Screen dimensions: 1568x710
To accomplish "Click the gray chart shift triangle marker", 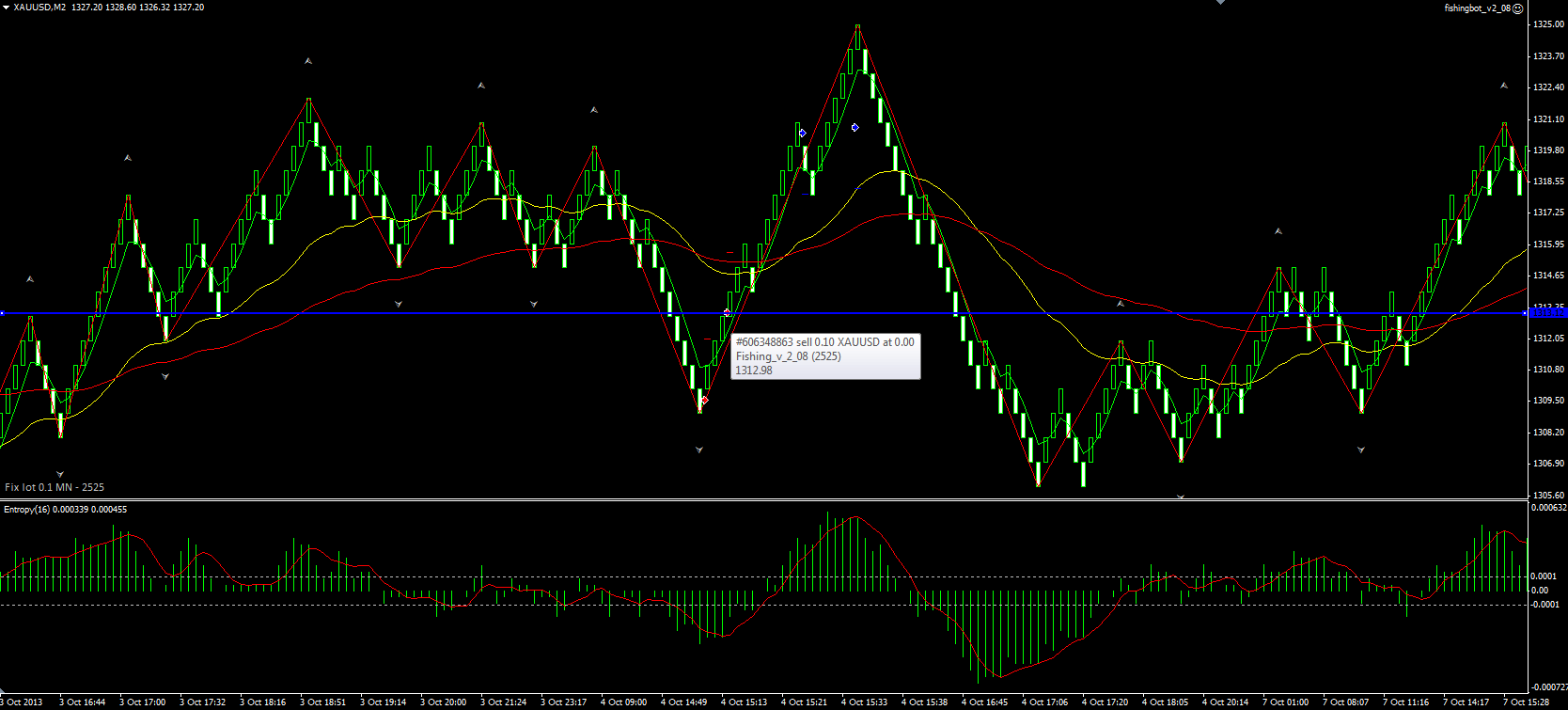I will [1220, 3].
